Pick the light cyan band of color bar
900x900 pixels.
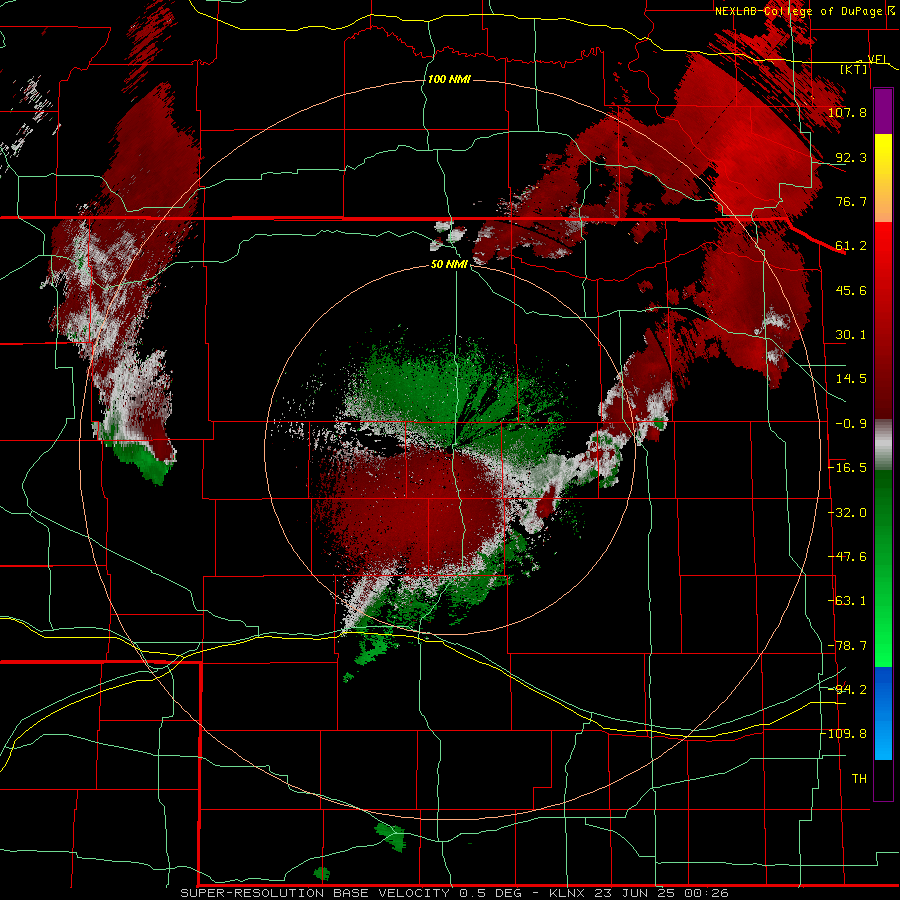tap(883, 740)
